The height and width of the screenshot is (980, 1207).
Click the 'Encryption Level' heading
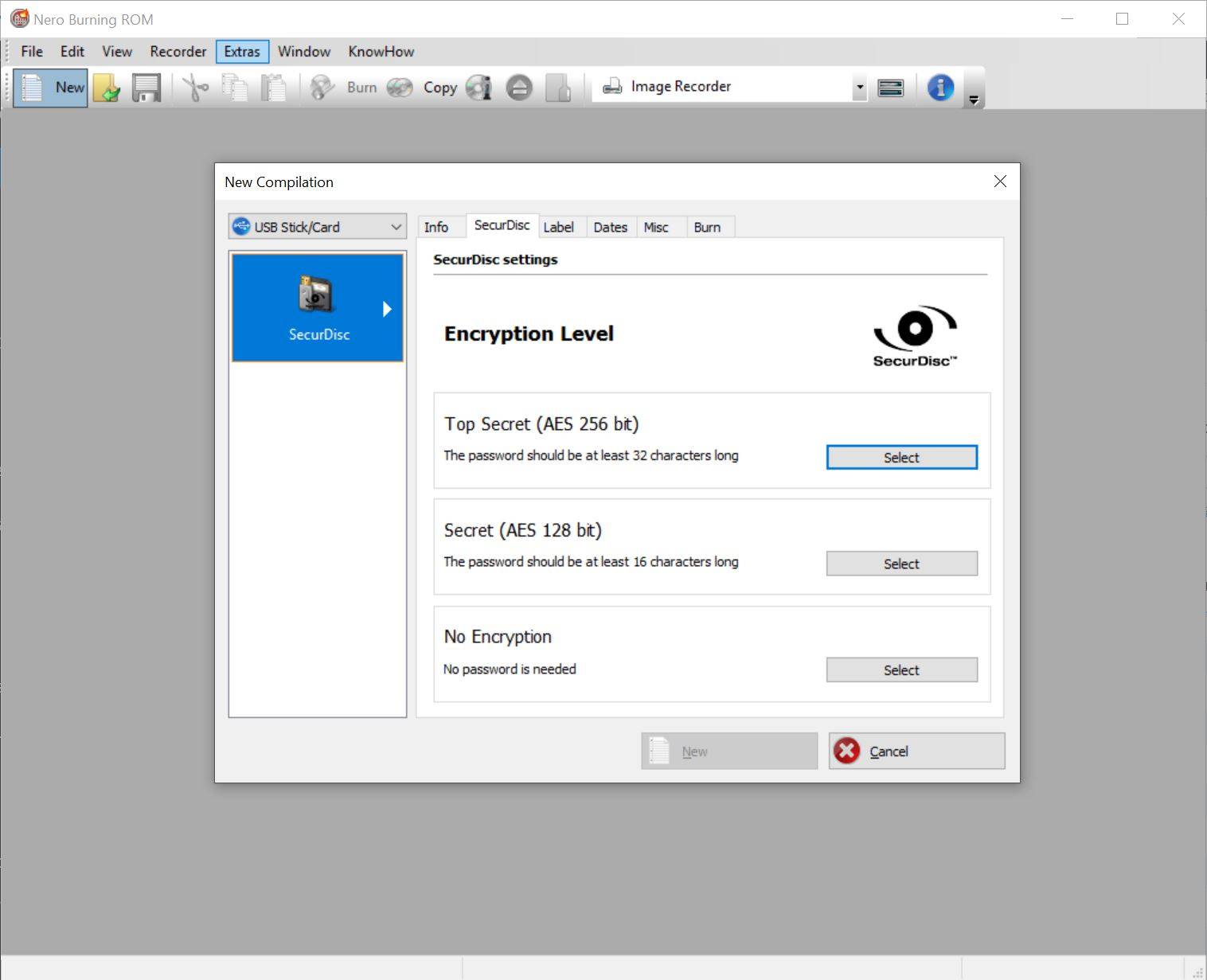coord(529,334)
